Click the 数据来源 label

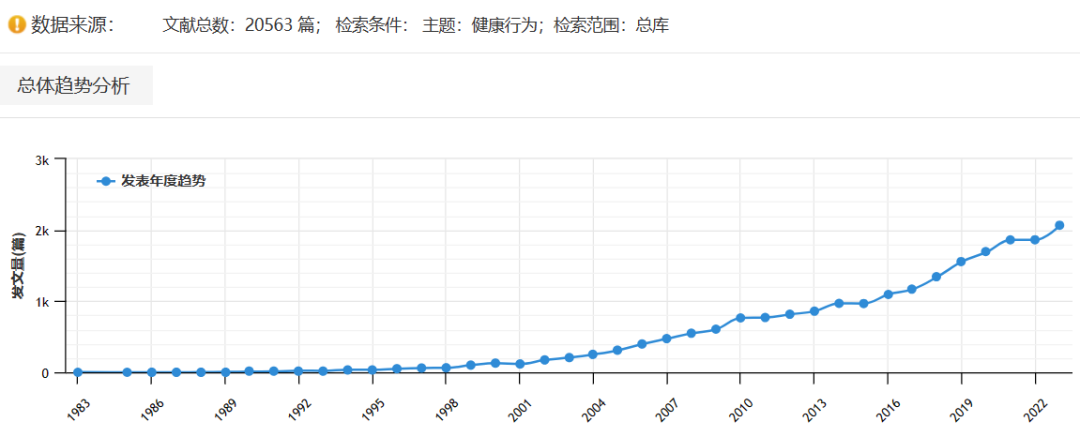click(x=72, y=26)
